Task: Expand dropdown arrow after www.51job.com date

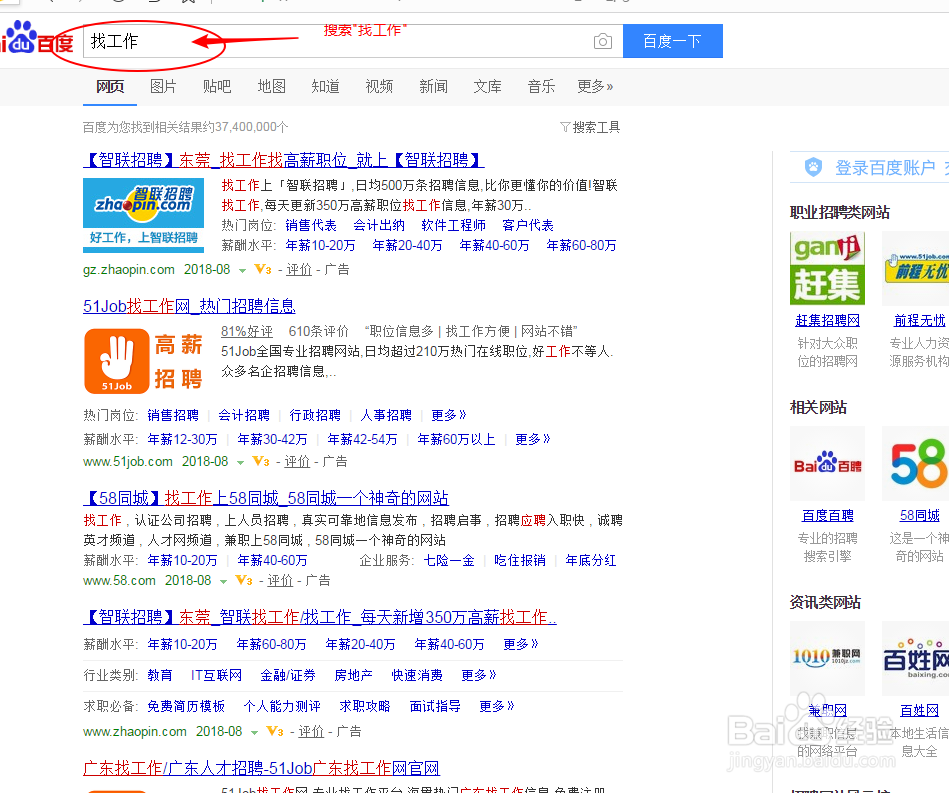Action: pos(240,462)
